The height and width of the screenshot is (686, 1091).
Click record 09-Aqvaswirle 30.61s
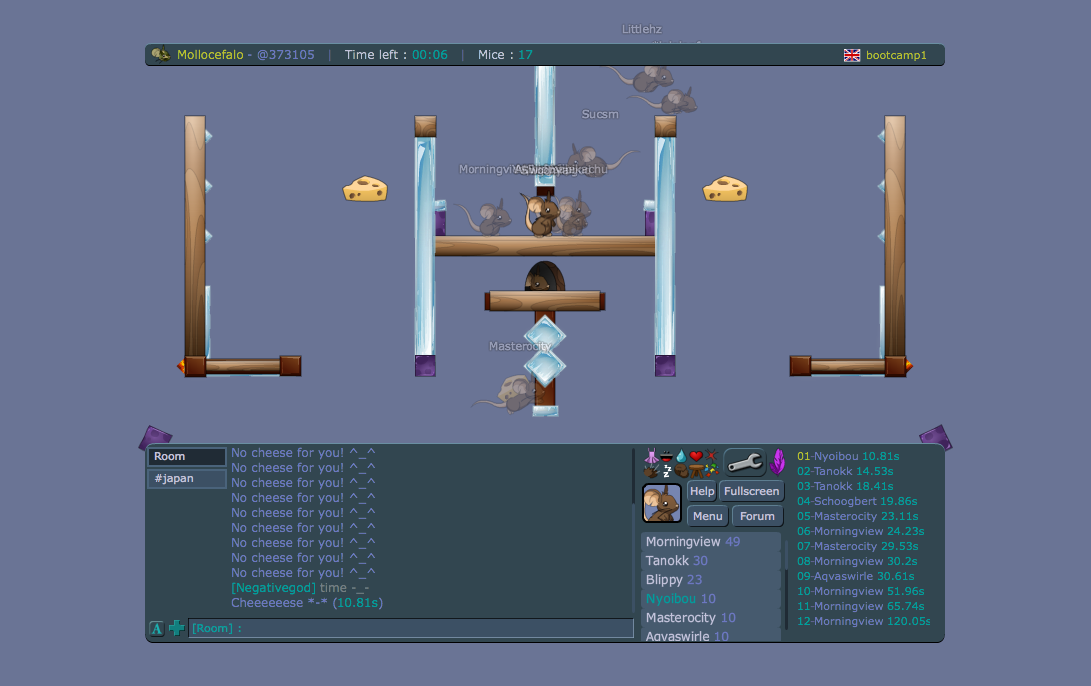[x=856, y=576]
